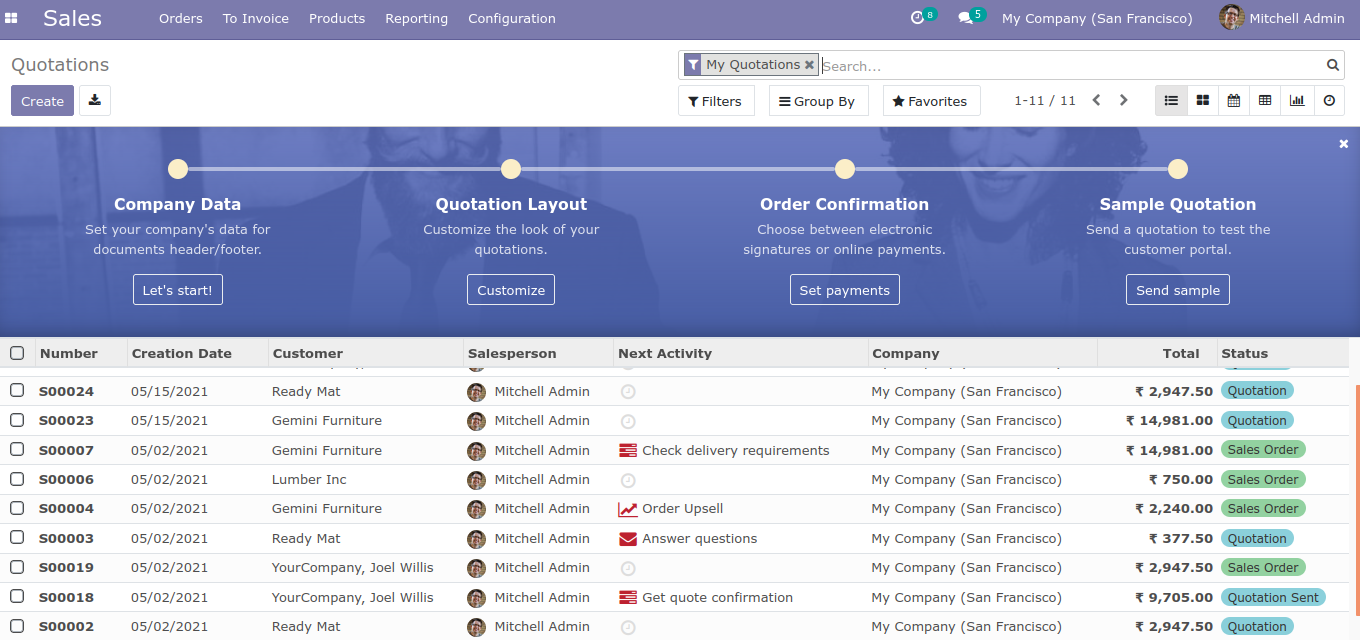The image size is (1360, 640).
Task: Remove the My Quotations filter tag
Action: (809, 65)
